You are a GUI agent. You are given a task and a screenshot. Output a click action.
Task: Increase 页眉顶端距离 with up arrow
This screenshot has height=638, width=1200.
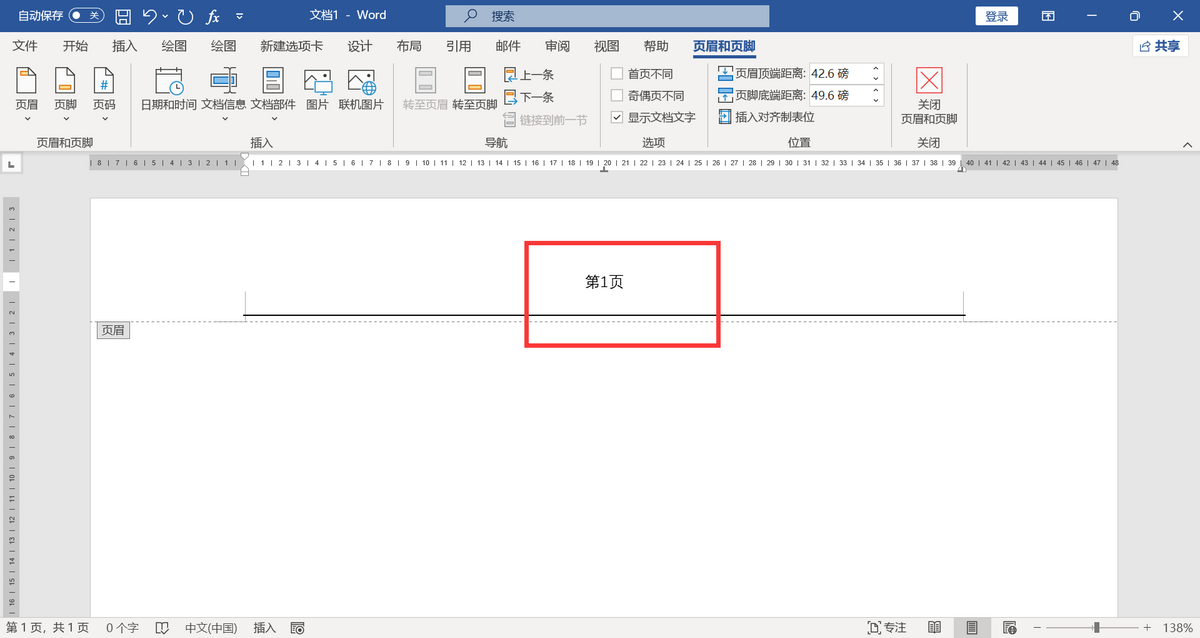click(876, 69)
